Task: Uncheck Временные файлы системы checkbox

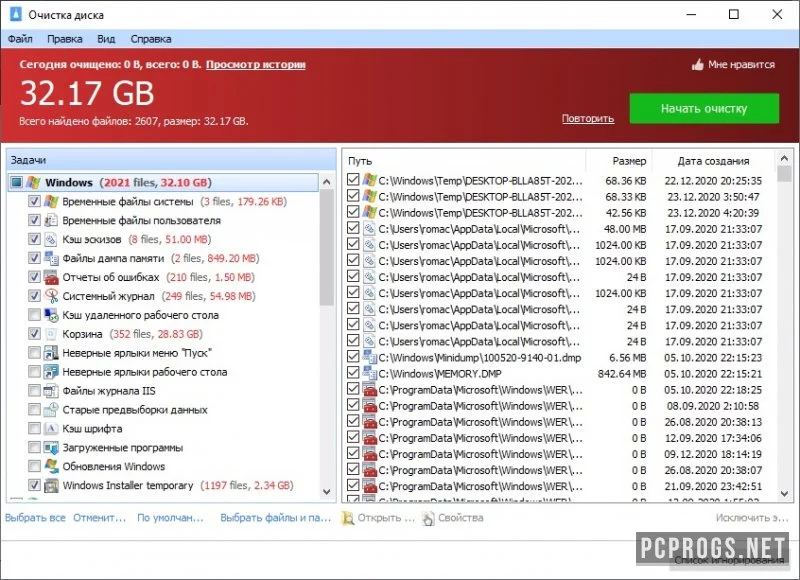Action: pos(34,201)
